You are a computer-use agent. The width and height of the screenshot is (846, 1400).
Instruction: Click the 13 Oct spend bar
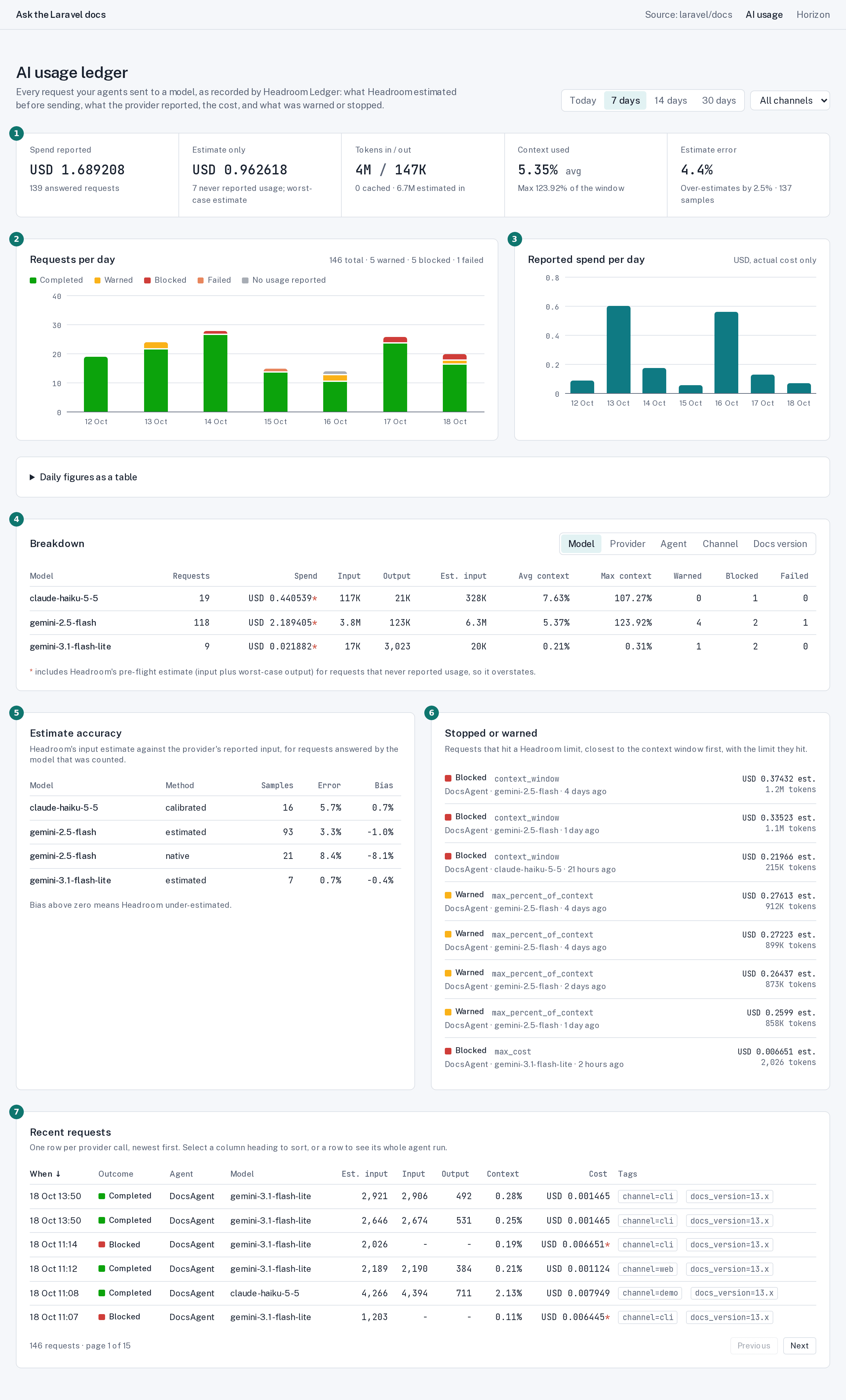pos(618,350)
